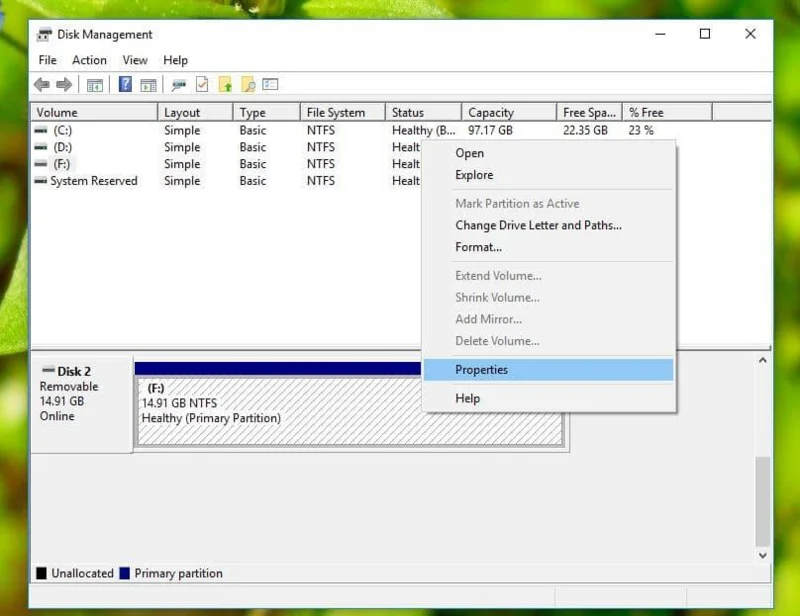Image resolution: width=800 pixels, height=616 pixels.
Task: Click the drive connect toolbar icon
Action: [x=179, y=85]
